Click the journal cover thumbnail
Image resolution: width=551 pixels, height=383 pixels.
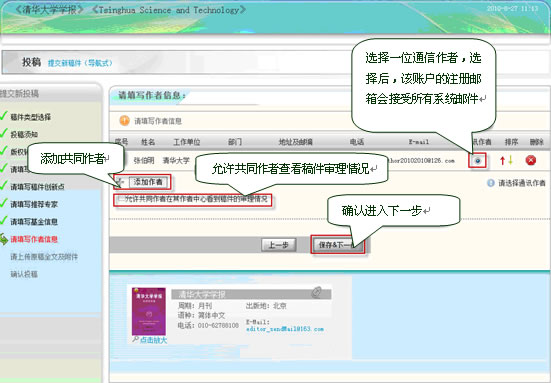tap(149, 311)
